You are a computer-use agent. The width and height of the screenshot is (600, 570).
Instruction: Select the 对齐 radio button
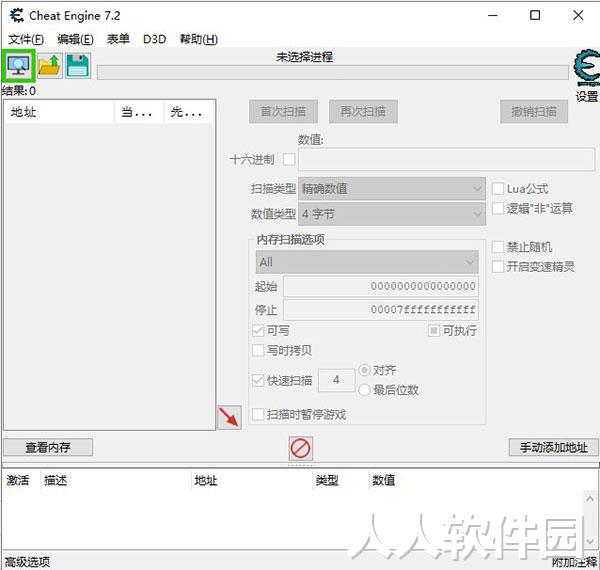(364, 370)
